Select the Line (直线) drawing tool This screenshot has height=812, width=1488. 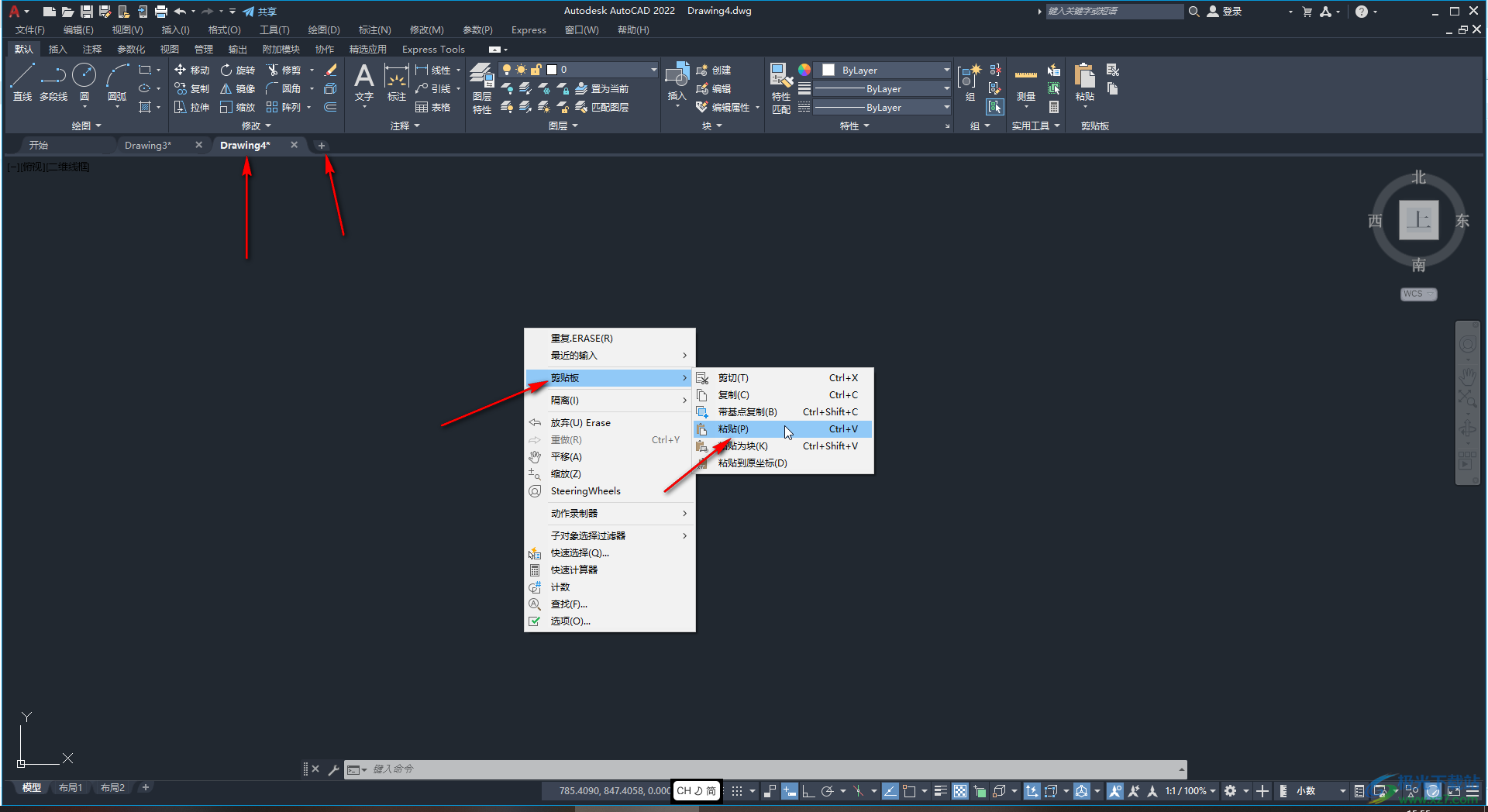pos(22,82)
